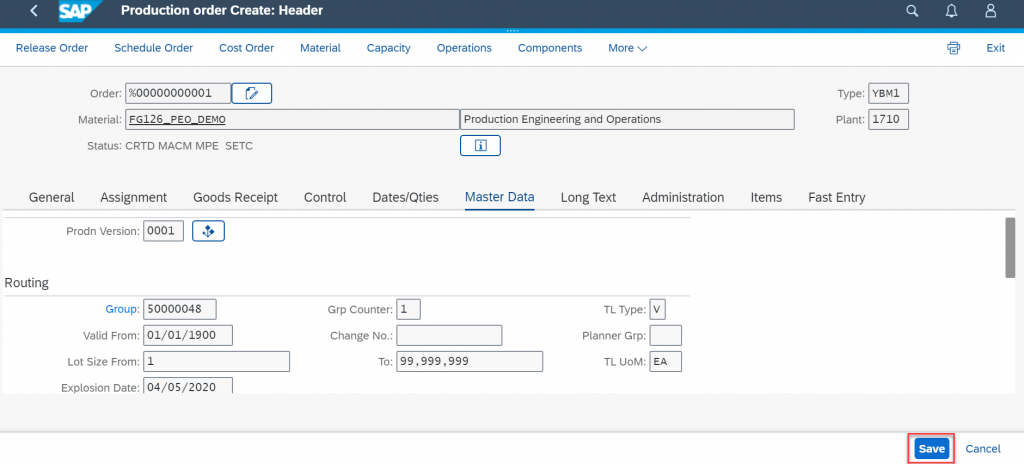This screenshot has height=464, width=1024.
Task: Open the user profile icon
Action: tap(991, 10)
